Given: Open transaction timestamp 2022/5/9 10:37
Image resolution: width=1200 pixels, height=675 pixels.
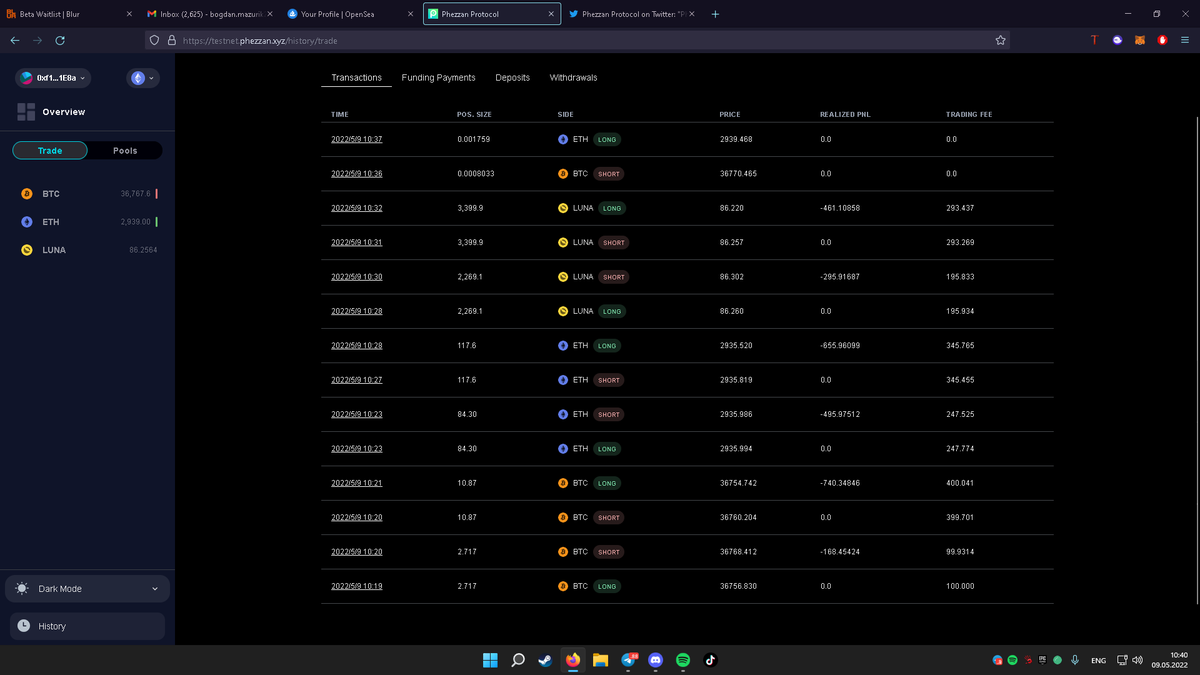Looking at the screenshot, I should 357,139.
